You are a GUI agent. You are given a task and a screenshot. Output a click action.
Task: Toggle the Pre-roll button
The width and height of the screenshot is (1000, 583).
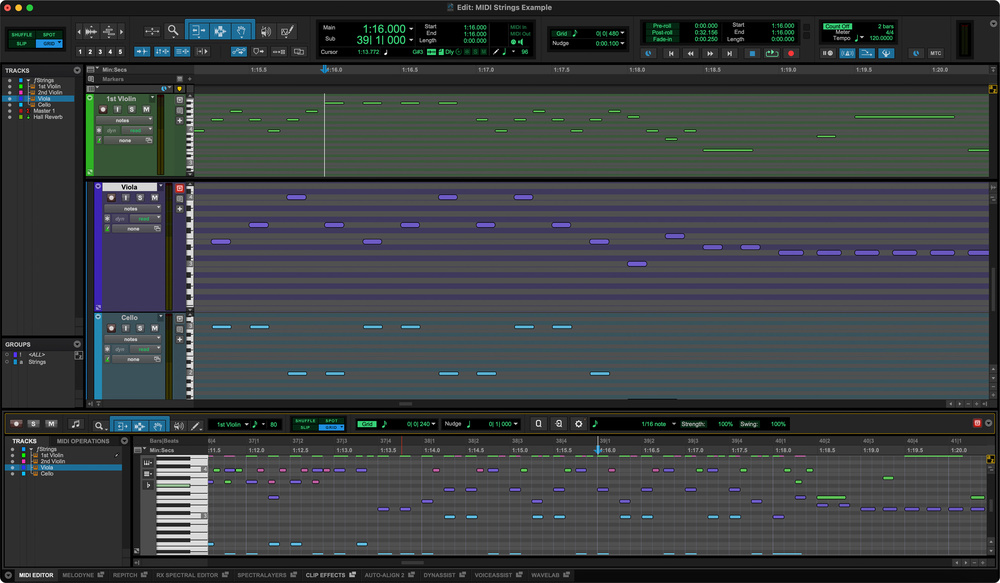(662, 26)
